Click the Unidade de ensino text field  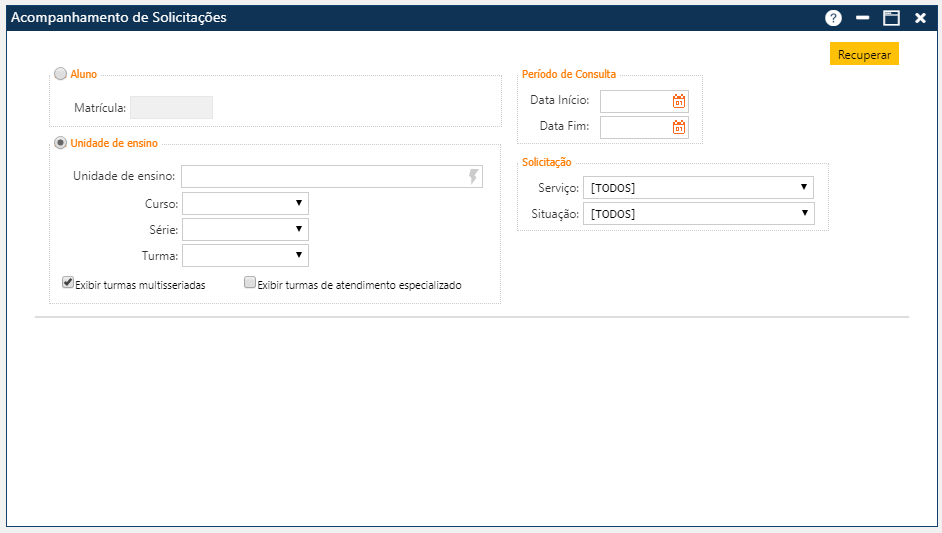coord(322,177)
